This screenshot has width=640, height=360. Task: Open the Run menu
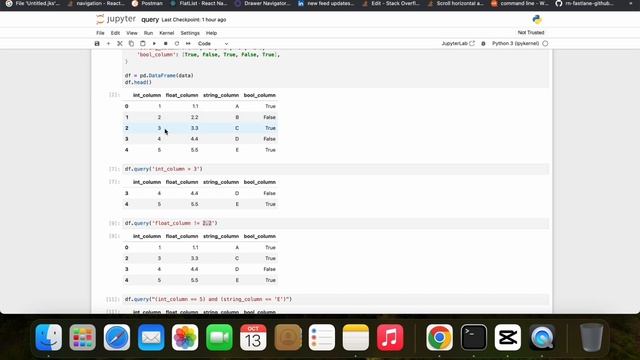click(148, 33)
